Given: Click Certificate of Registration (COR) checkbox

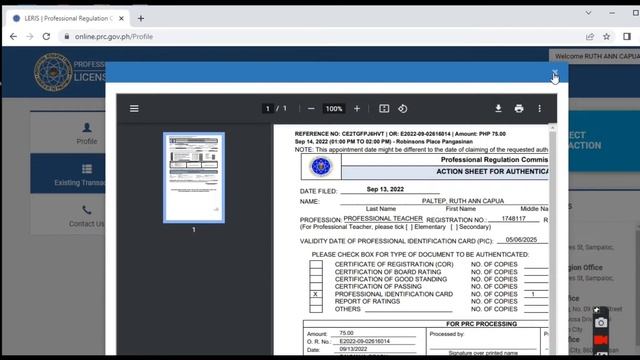Looking at the screenshot, I should 316,264.
